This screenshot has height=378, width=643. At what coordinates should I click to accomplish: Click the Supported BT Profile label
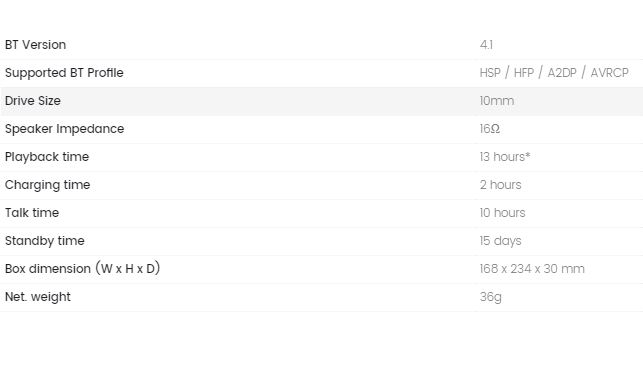click(x=64, y=73)
